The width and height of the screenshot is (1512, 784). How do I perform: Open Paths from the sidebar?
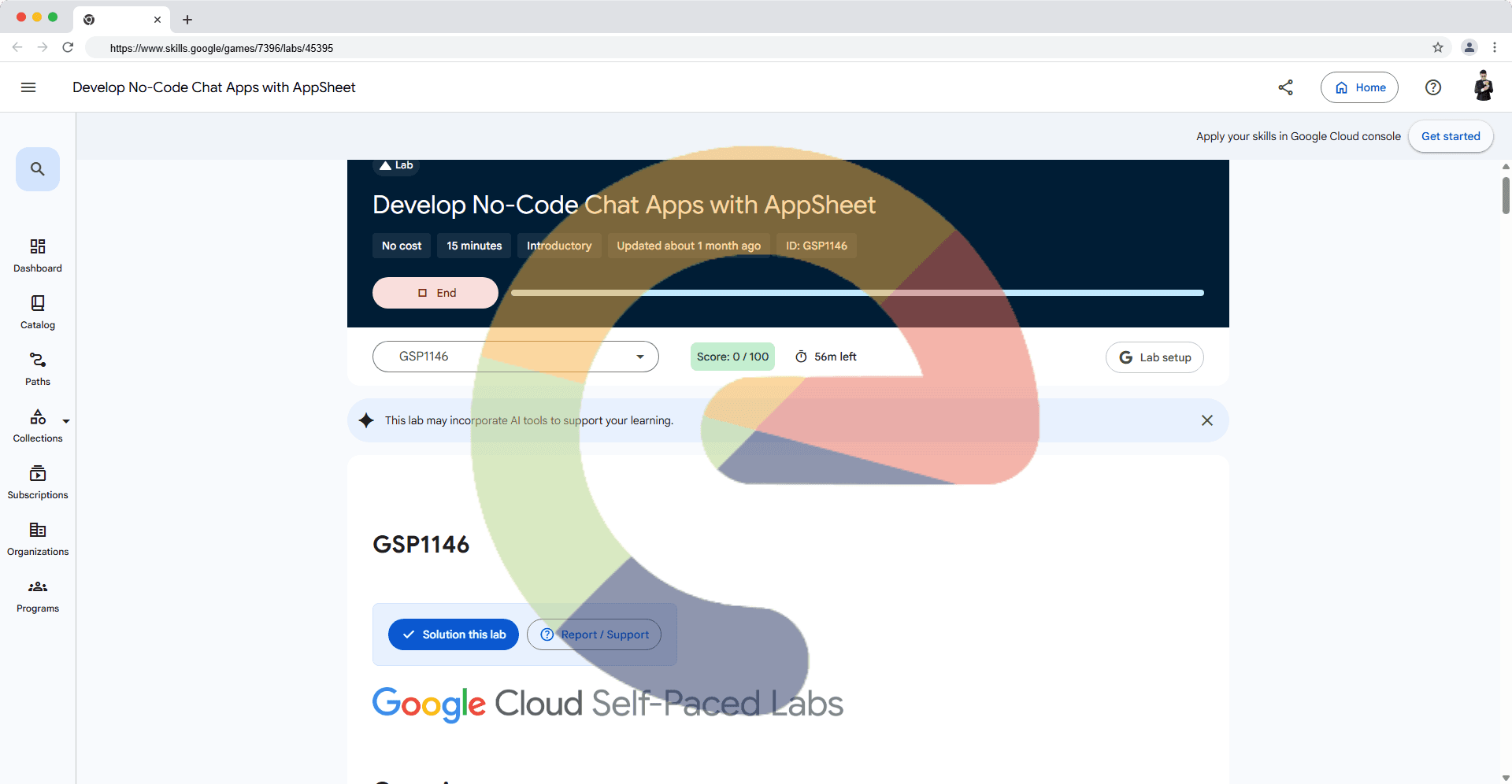tap(38, 369)
